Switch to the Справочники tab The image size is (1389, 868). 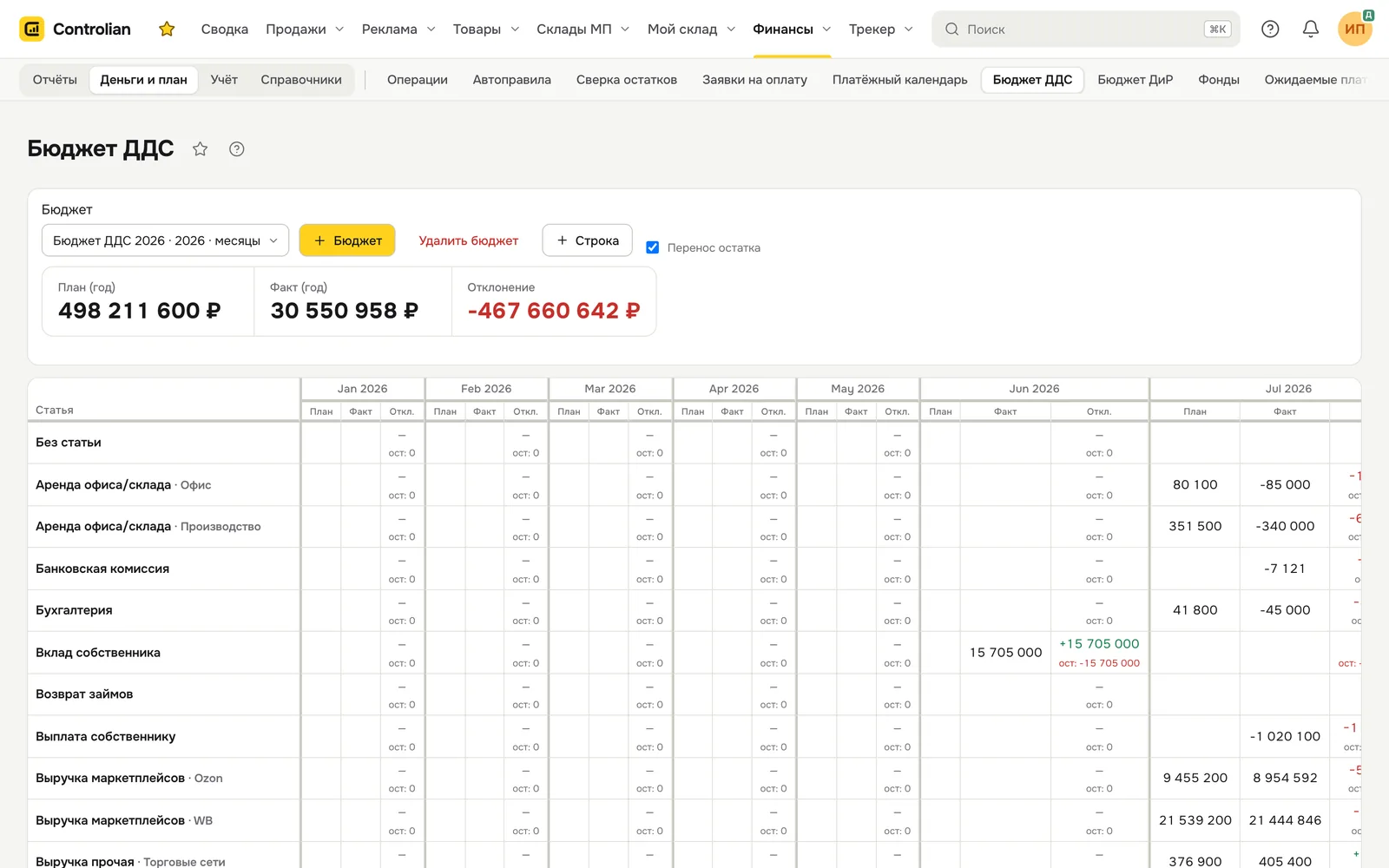(301, 80)
